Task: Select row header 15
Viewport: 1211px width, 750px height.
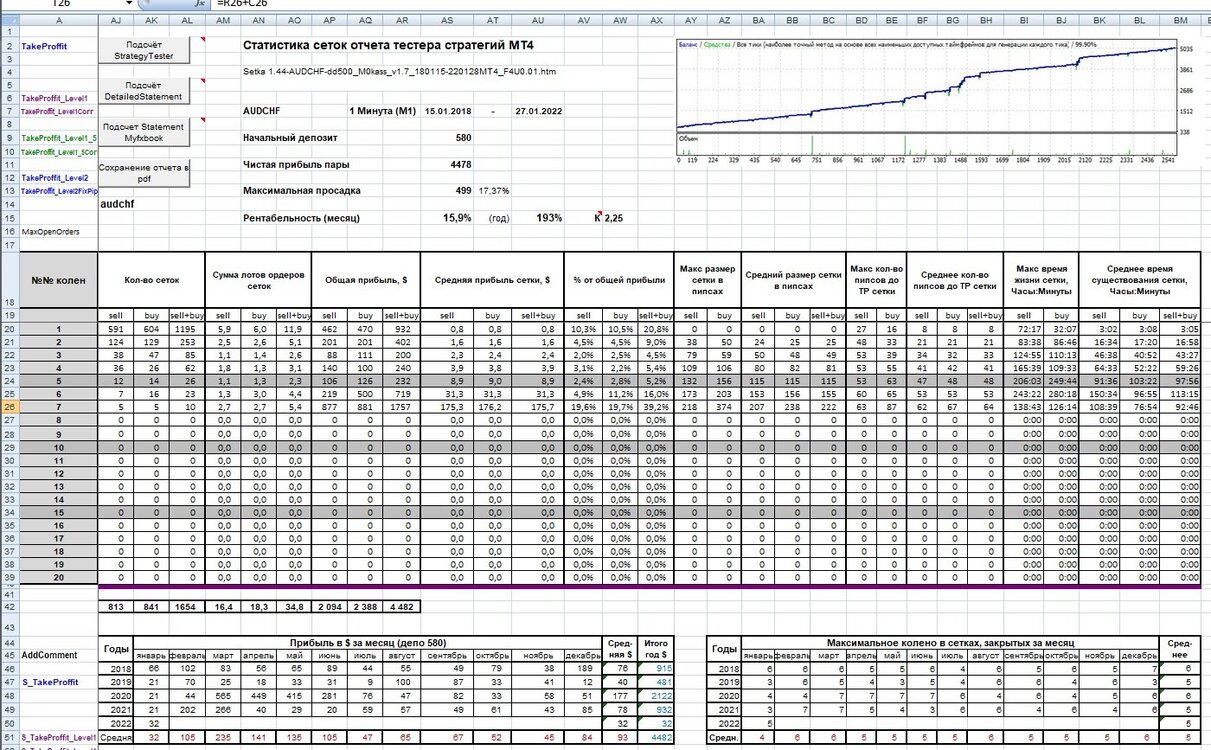Action: 9,217
